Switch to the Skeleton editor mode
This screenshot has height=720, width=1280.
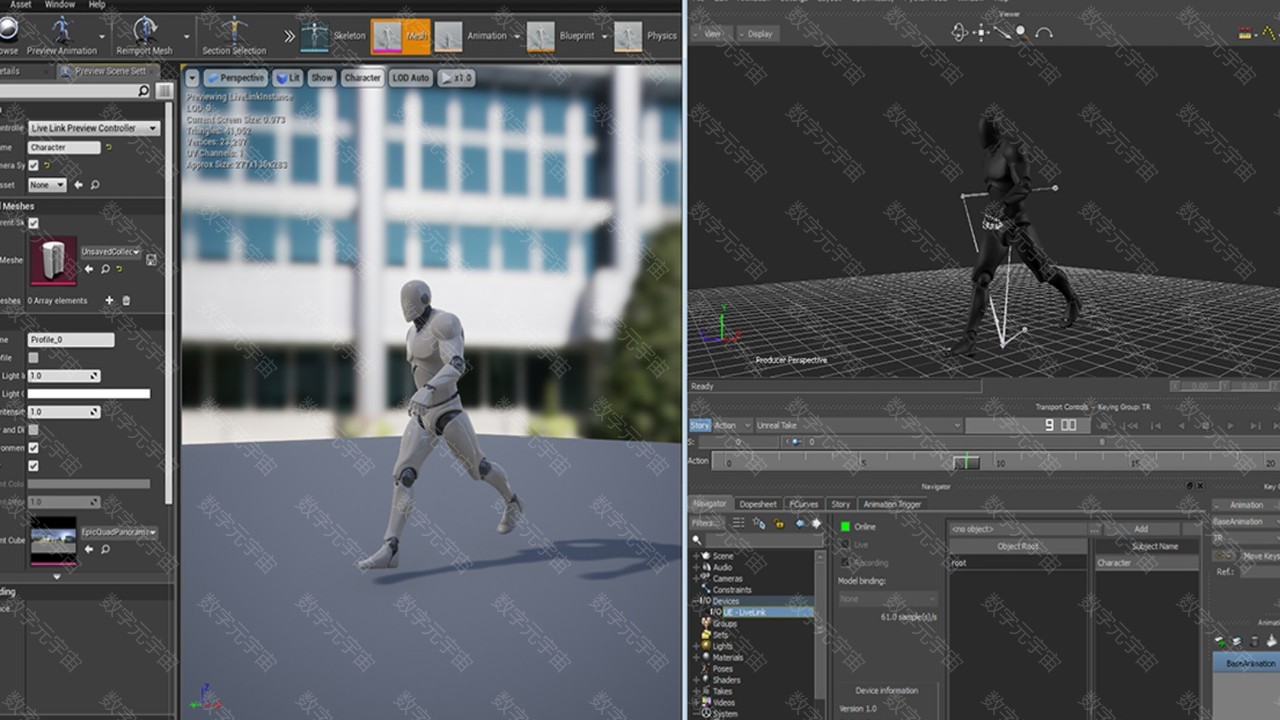point(315,36)
